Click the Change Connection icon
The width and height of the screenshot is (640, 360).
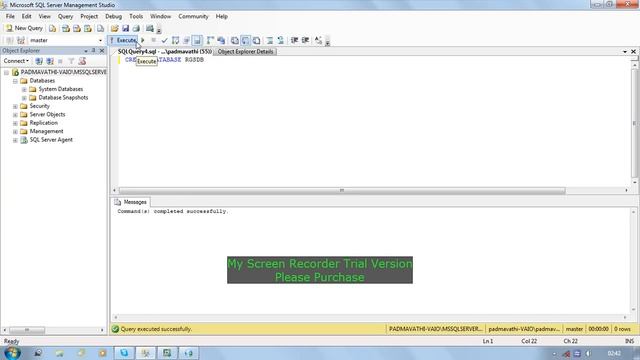click(x=21, y=40)
